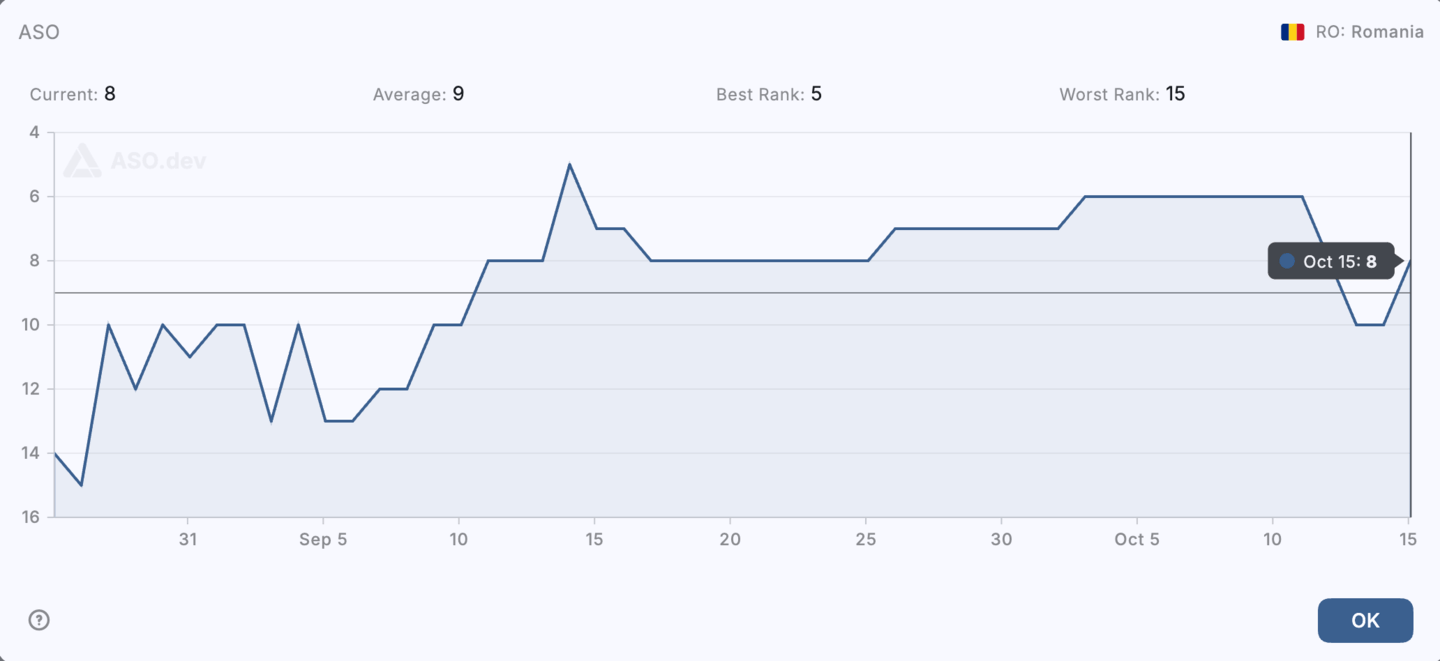Click the rightmost data point on the chart
This screenshot has height=661, width=1440.
pyautogui.click(x=1410, y=262)
